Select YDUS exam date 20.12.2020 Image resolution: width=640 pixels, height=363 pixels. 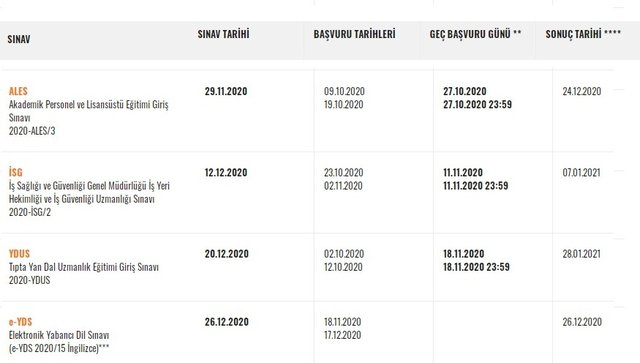227,254
